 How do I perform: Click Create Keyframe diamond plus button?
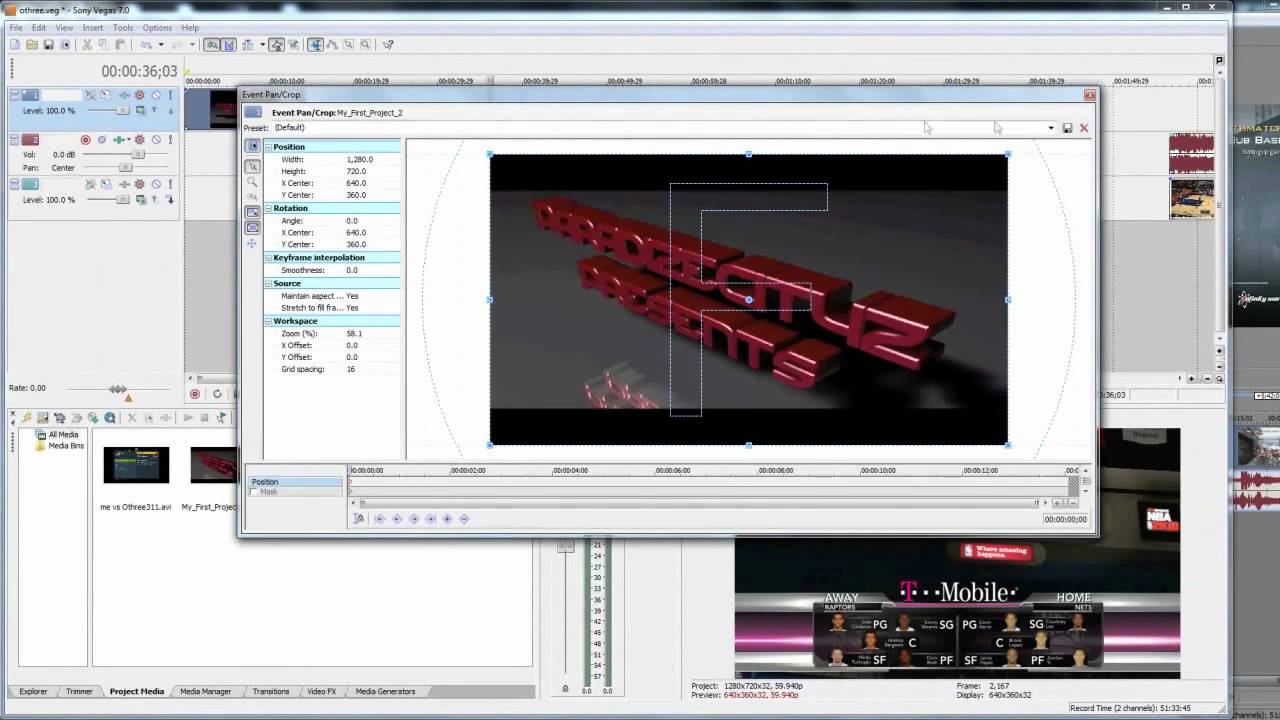coord(447,518)
